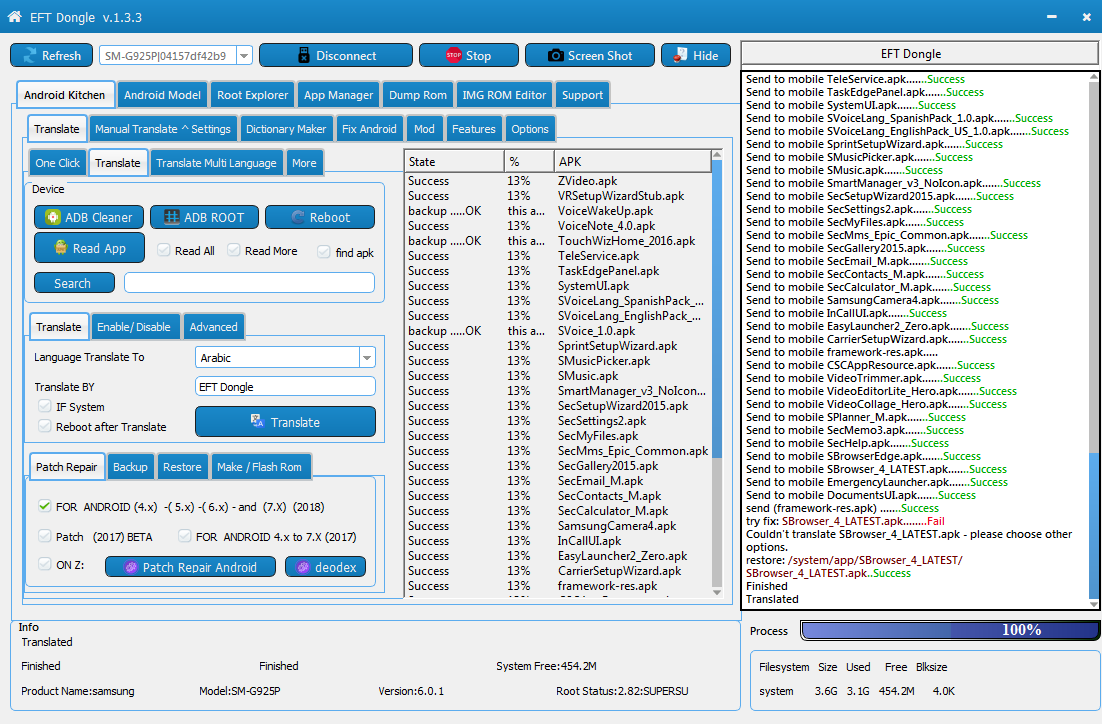
Task: Click the Patch Repair Android purple icon
Action: point(131,567)
